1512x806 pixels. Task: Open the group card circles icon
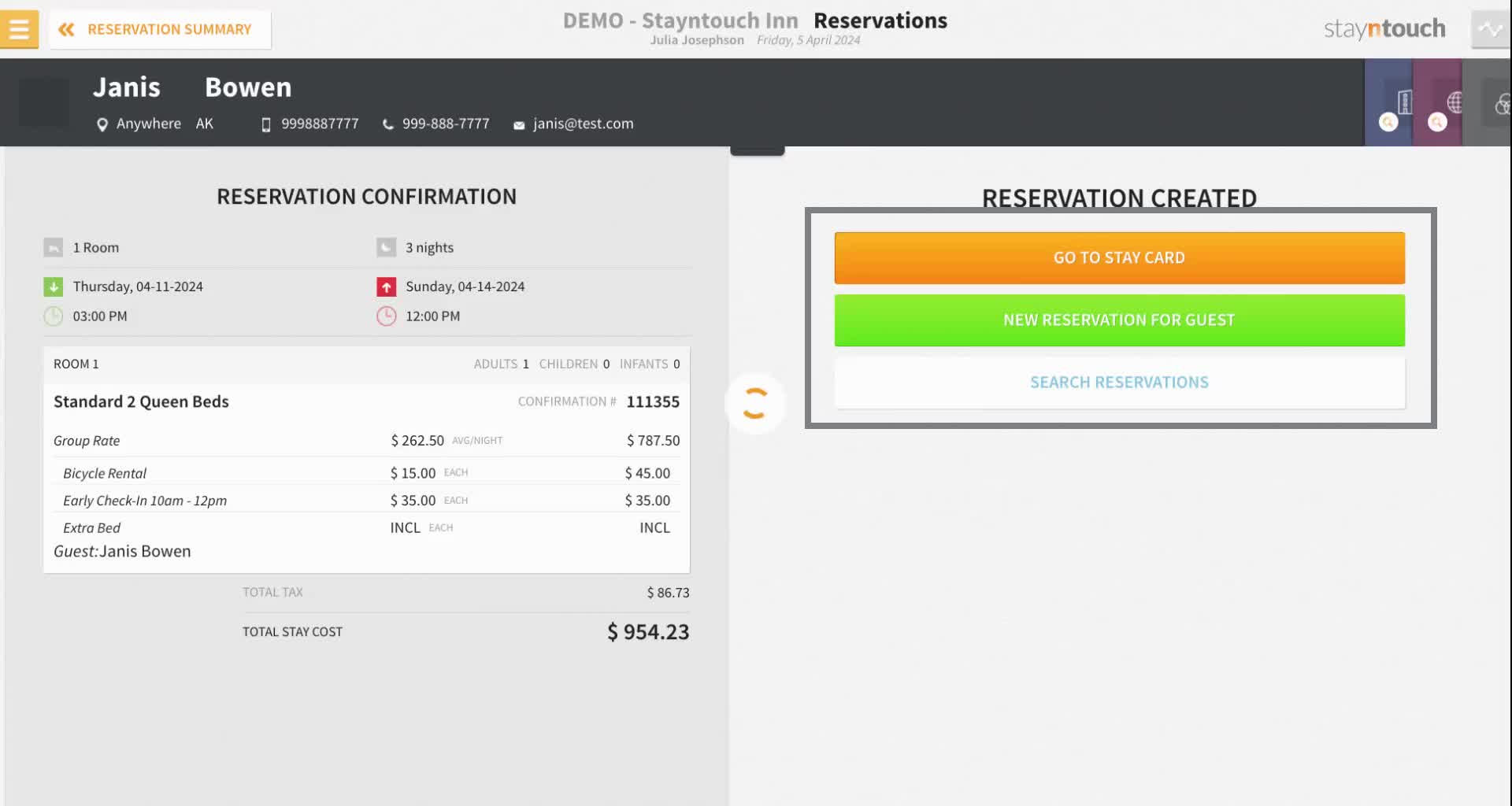(x=1503, y=103)
